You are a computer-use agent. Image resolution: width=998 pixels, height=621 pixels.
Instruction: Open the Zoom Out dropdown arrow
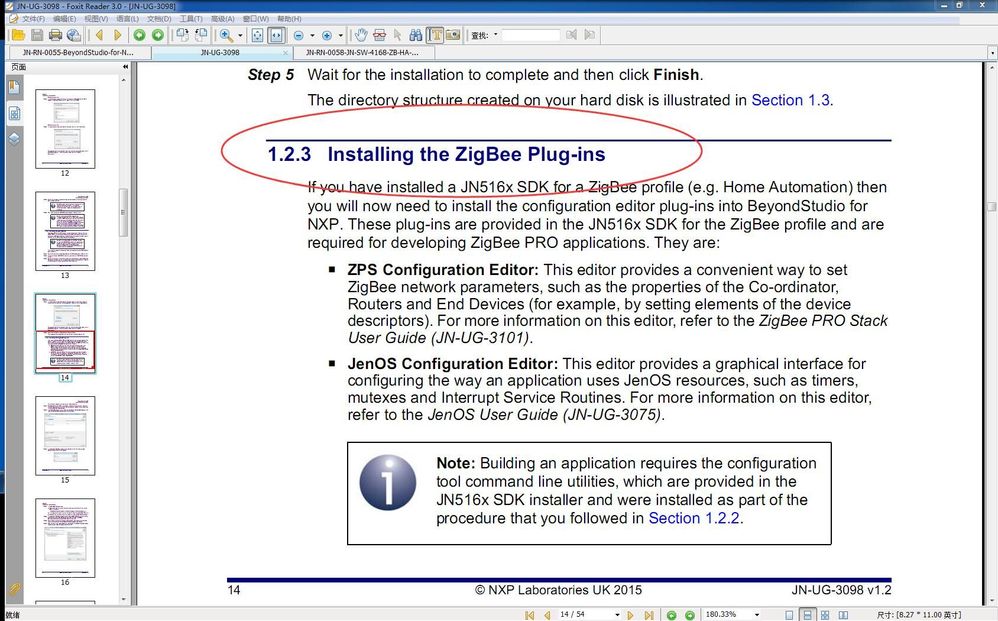tap(312, 36)
